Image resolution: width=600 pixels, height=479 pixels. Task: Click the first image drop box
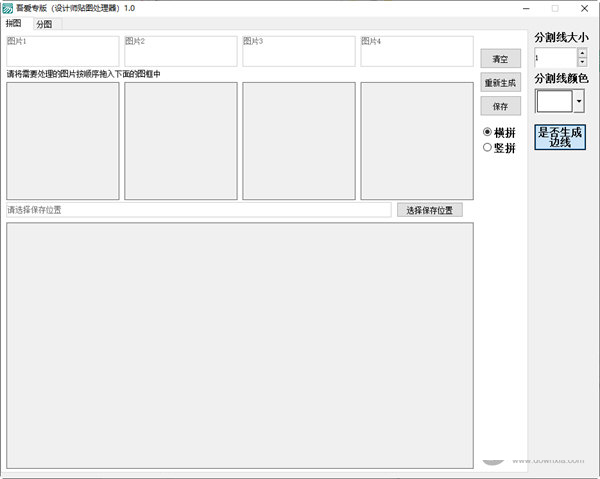click(62, 140)
